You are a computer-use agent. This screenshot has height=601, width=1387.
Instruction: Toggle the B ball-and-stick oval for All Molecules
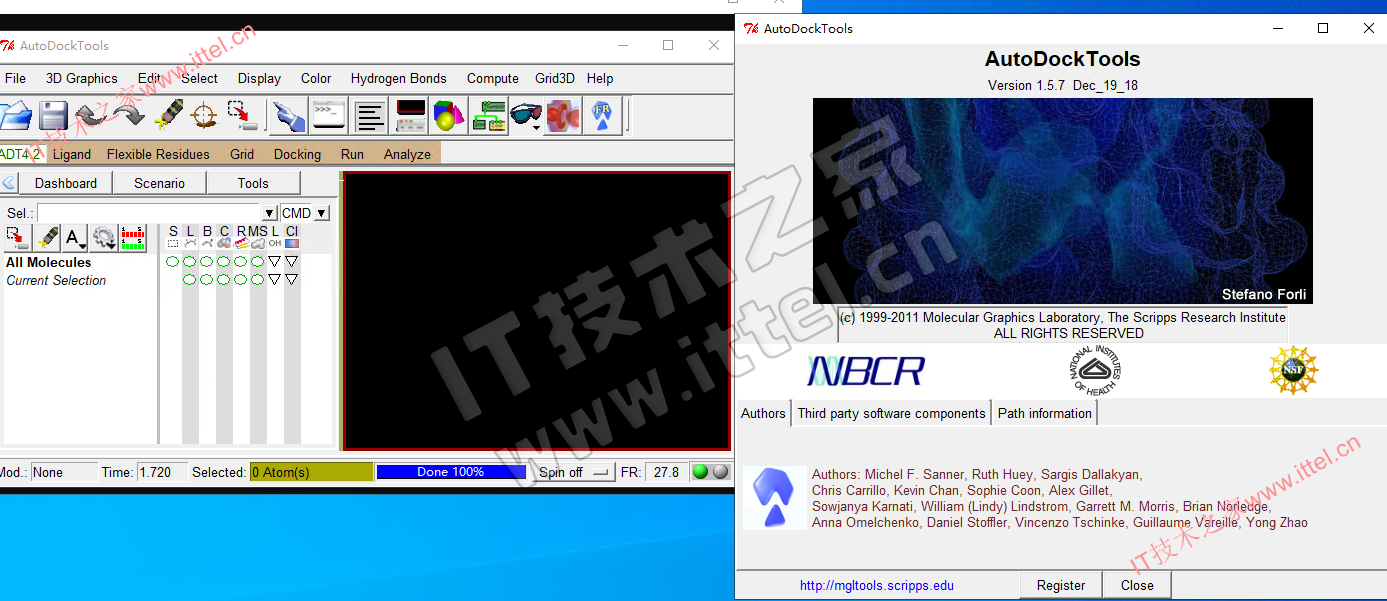[x=207, y=262]
